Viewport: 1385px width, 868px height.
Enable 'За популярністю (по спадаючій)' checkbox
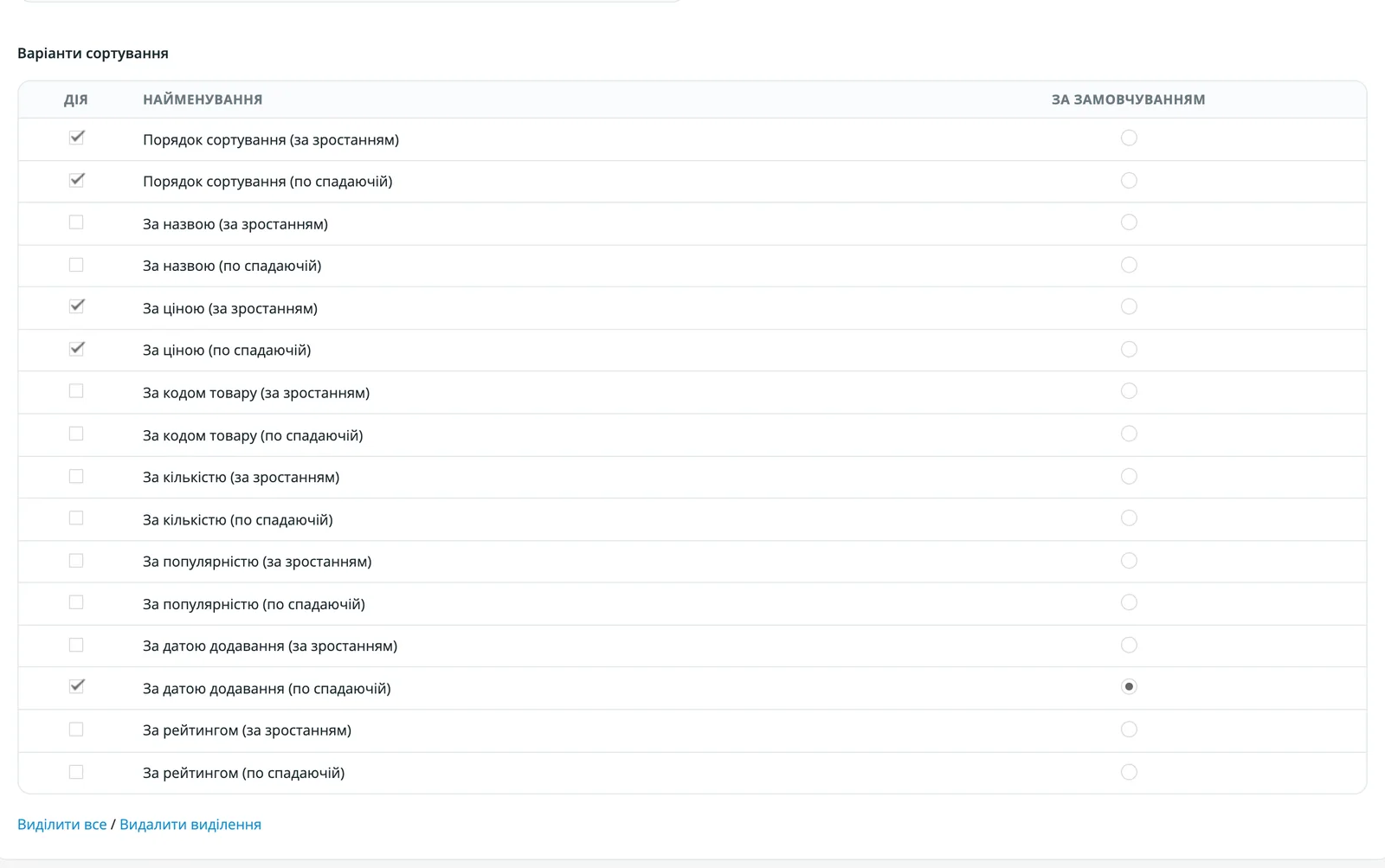(x=76, y=602)
